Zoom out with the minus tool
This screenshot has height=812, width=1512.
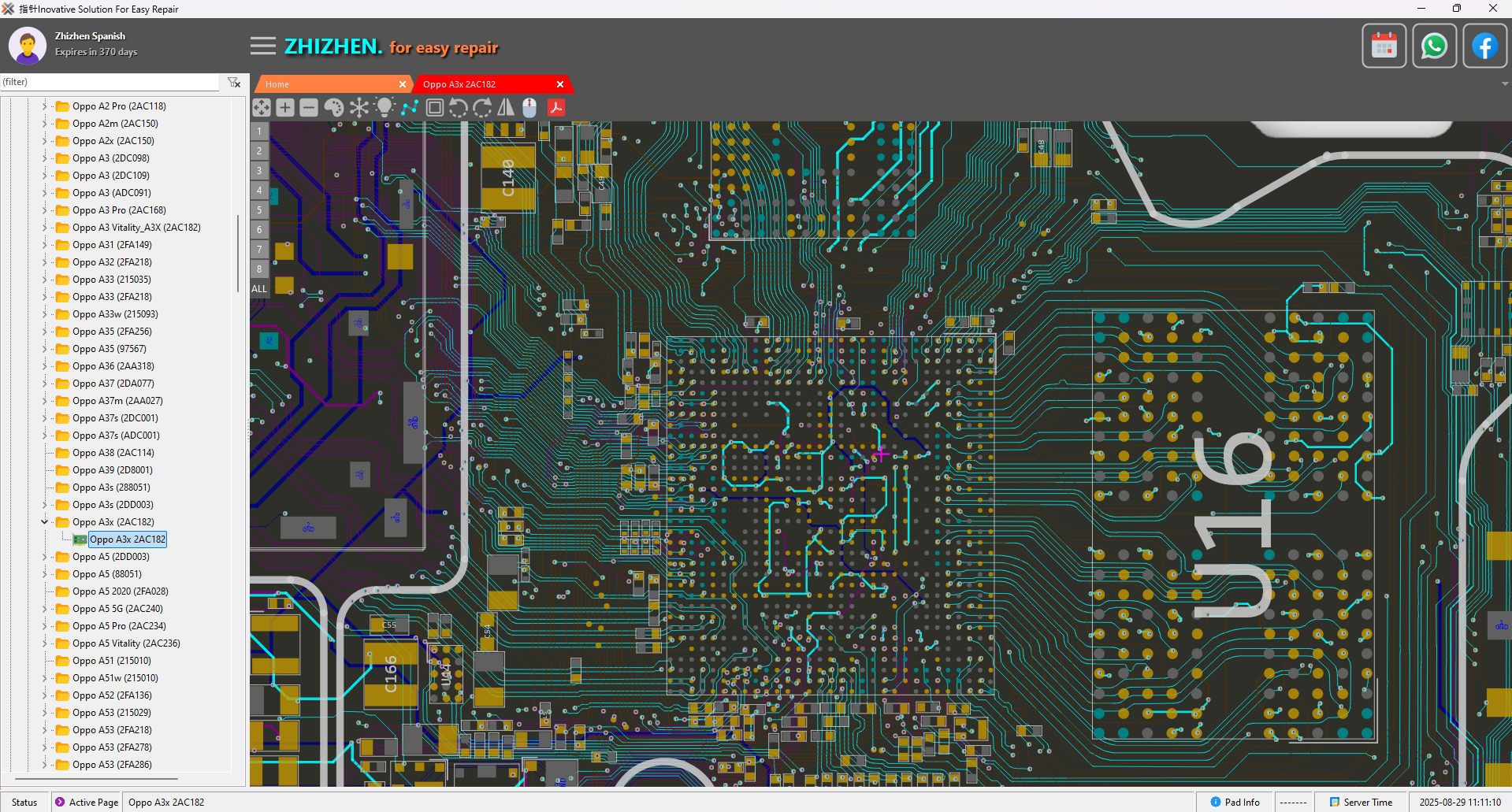pos(309,108)
